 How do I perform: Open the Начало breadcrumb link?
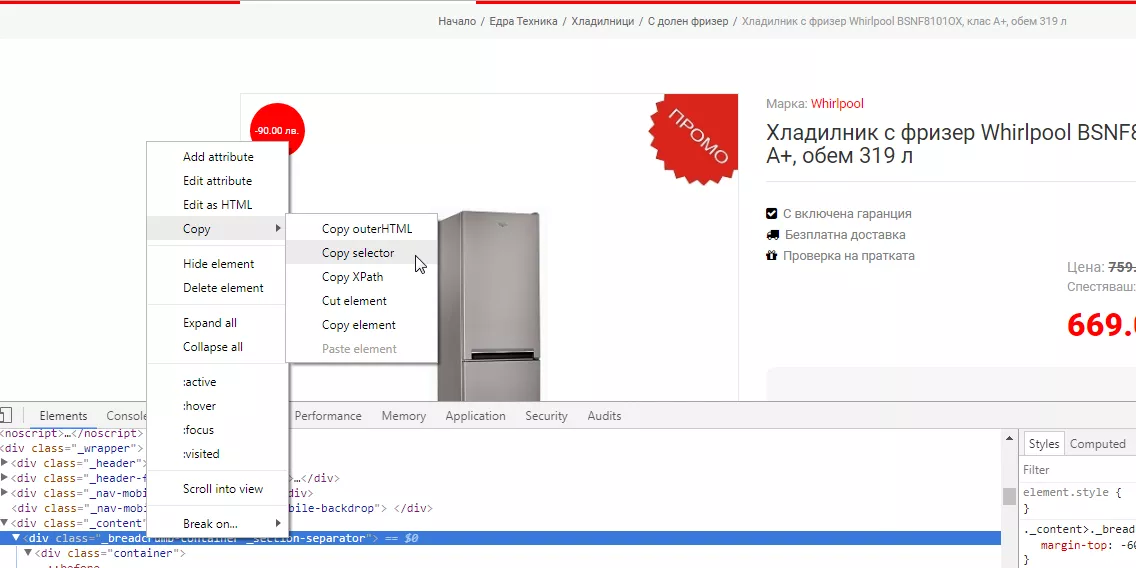(x=456, y=21)
